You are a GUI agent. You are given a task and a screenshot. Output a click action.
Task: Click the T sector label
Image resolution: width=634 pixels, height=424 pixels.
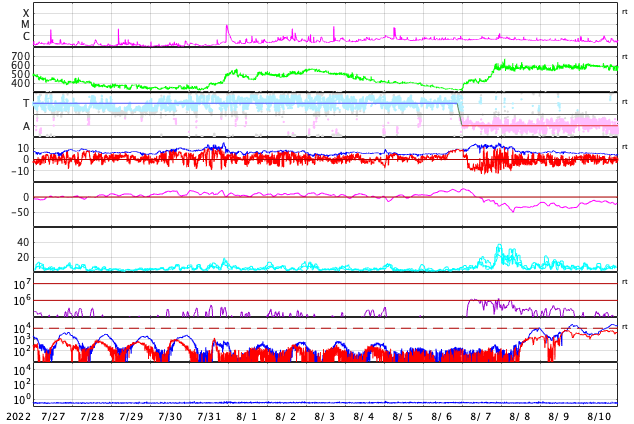(26, 103)
